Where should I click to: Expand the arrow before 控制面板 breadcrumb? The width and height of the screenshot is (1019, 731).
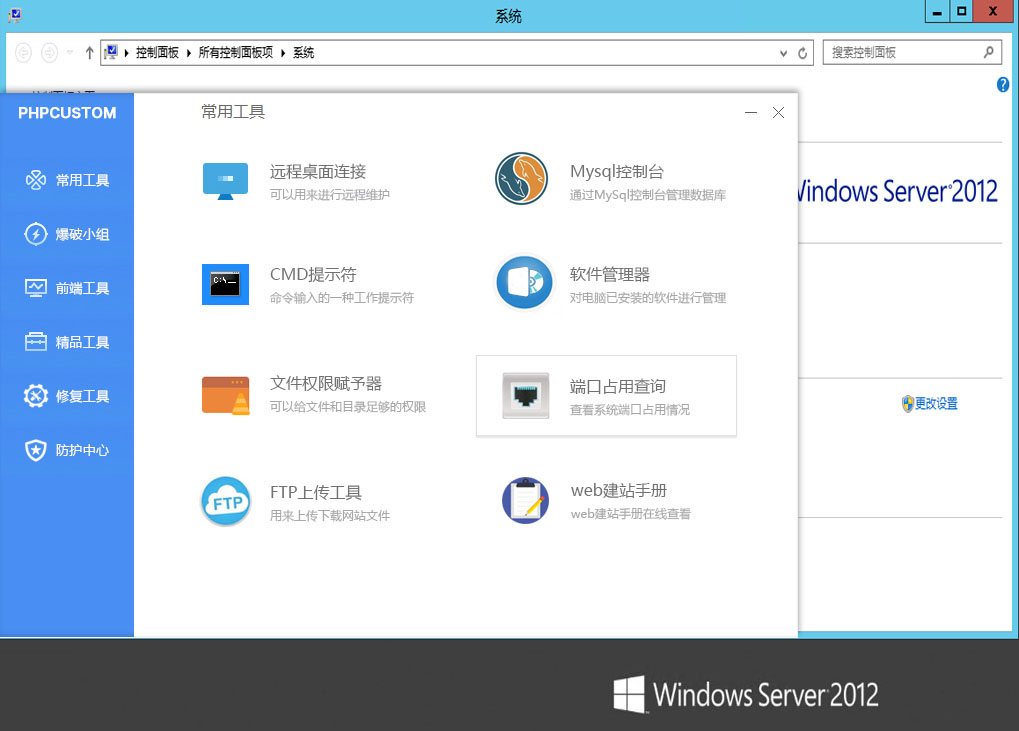(x=126, y=53)
